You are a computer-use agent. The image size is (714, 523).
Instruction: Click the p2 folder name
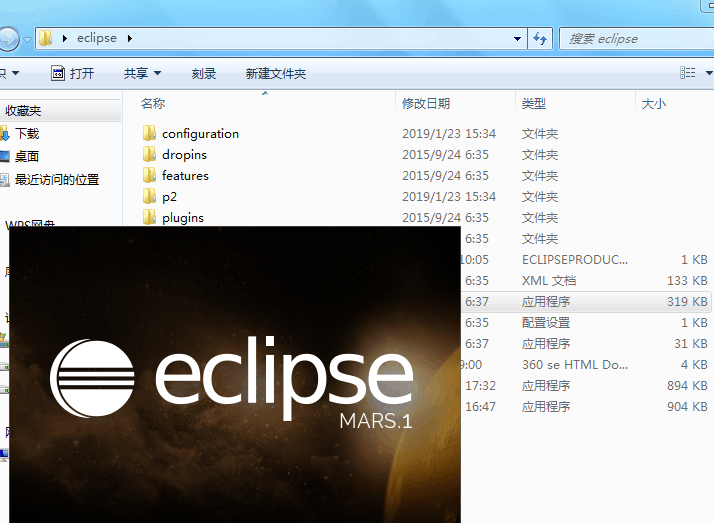[x=169, y=196]
